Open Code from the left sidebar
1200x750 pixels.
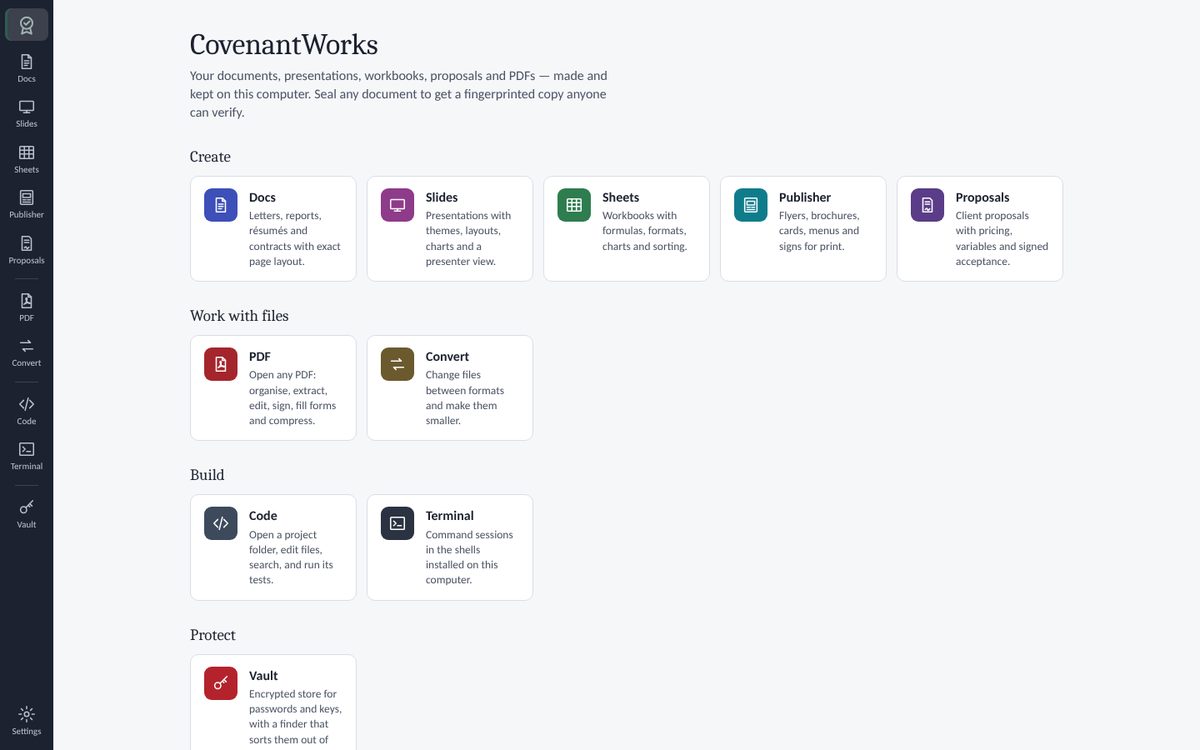point(26,410)
